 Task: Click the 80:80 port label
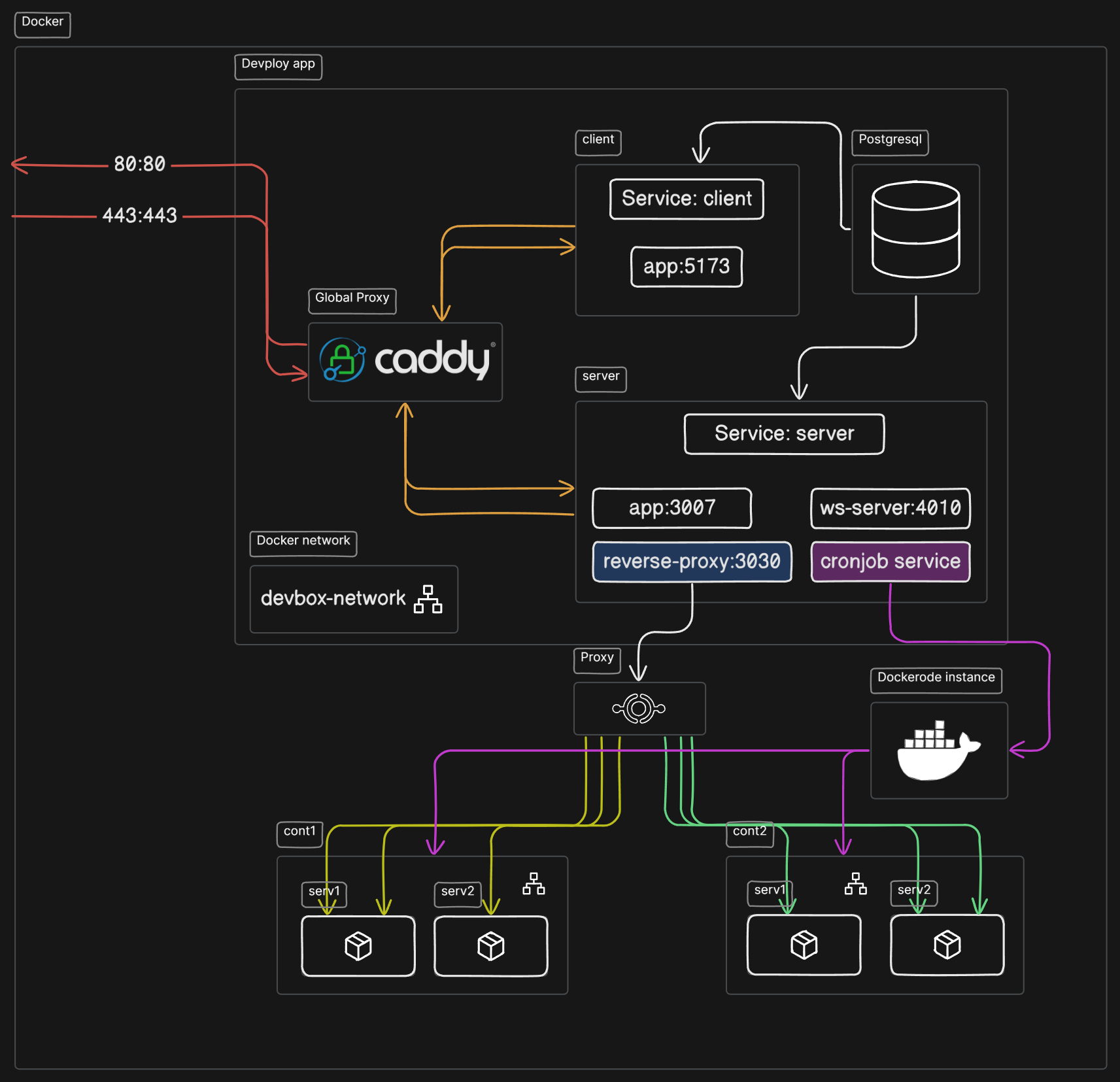pos(140,164)
